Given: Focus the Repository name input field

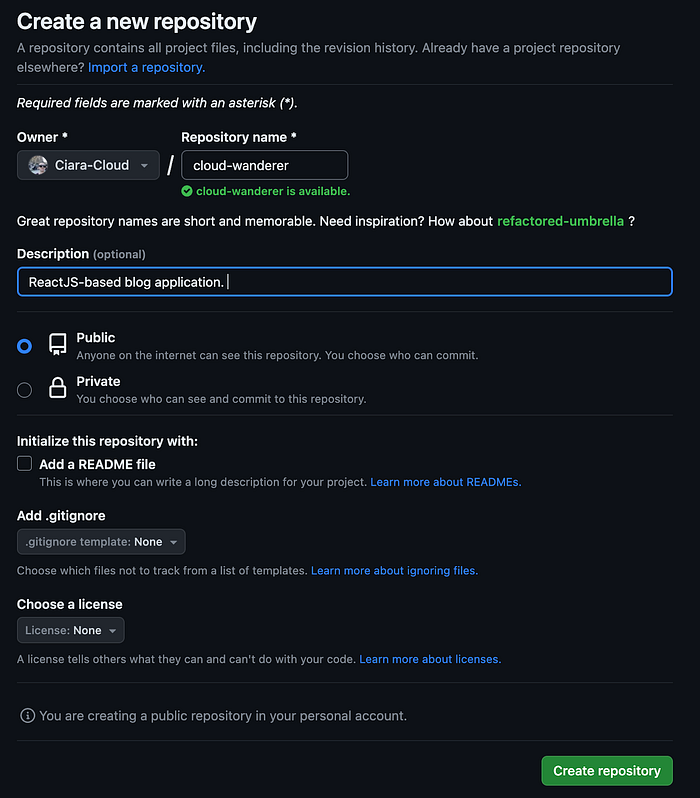Looking at the screenshot, I should (264, 165).
